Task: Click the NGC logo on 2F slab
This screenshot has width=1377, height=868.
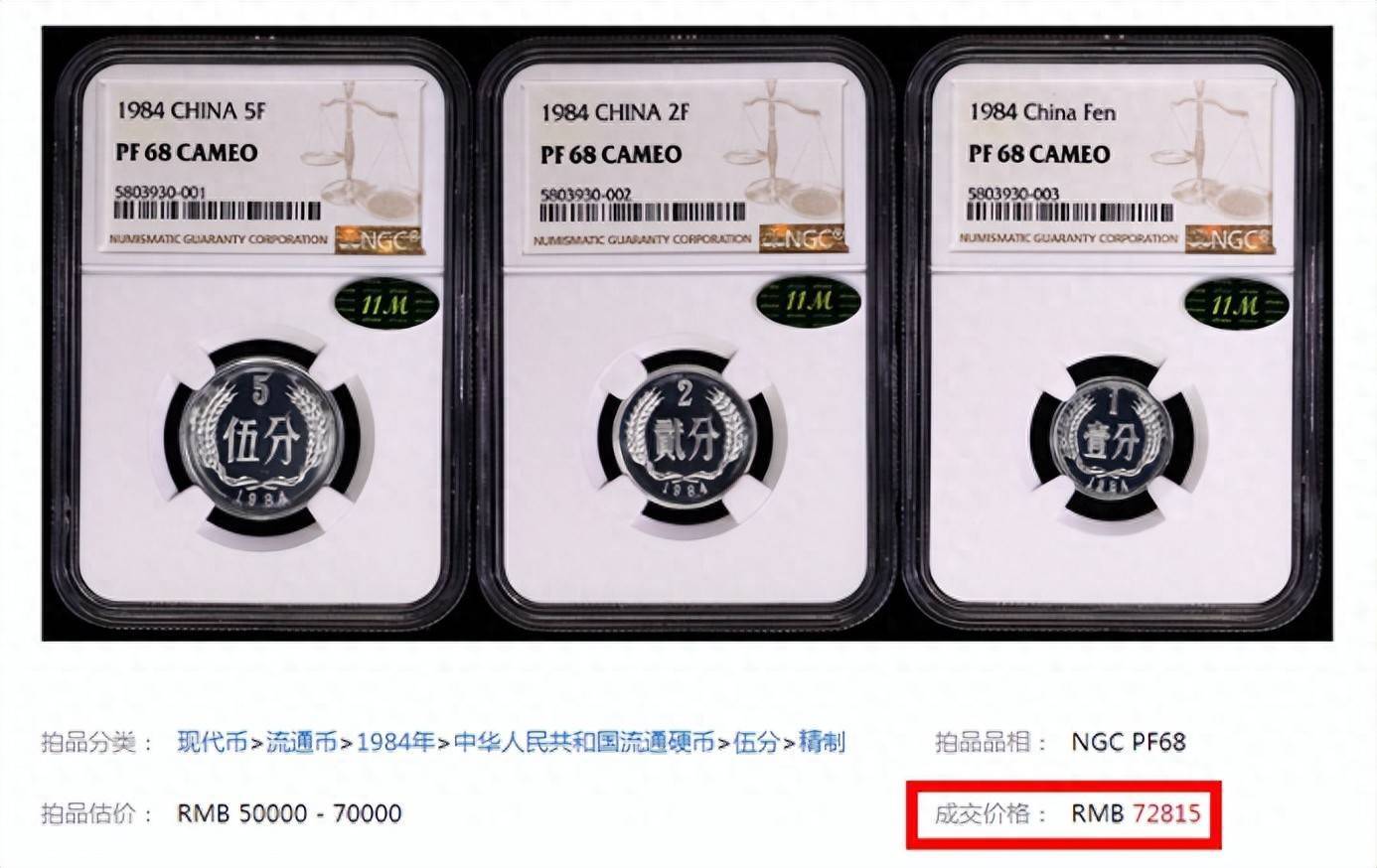Action: (x=804, y=238)
